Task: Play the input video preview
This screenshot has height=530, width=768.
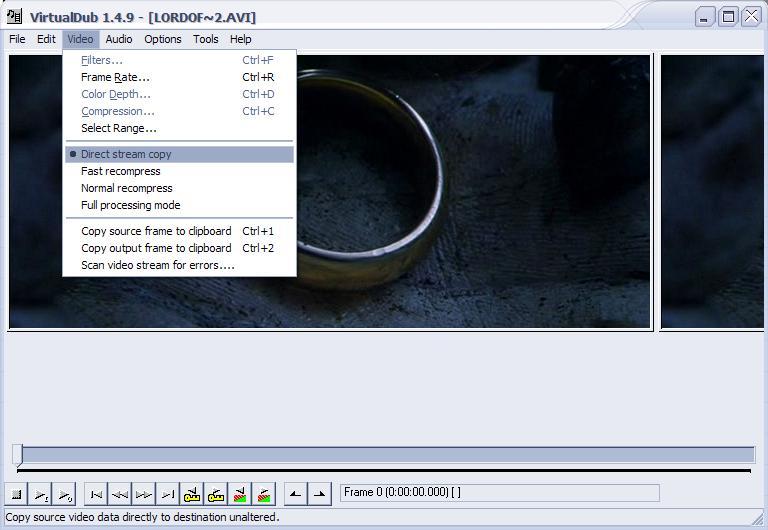Action: tap(41, 494)
